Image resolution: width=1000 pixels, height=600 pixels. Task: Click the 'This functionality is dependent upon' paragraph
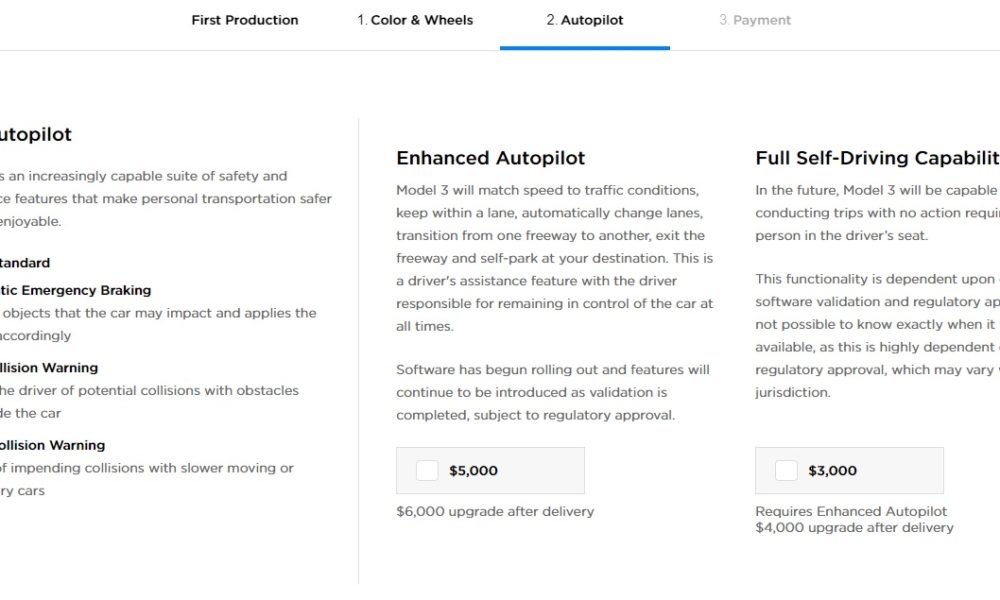pos(878,335)
